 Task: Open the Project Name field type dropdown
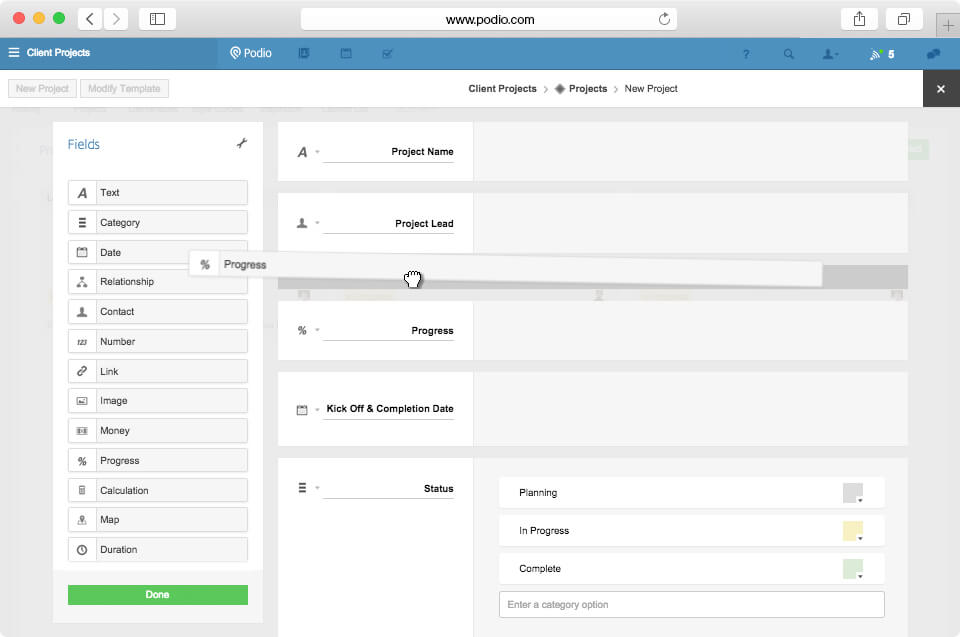[x=315, y=152]
